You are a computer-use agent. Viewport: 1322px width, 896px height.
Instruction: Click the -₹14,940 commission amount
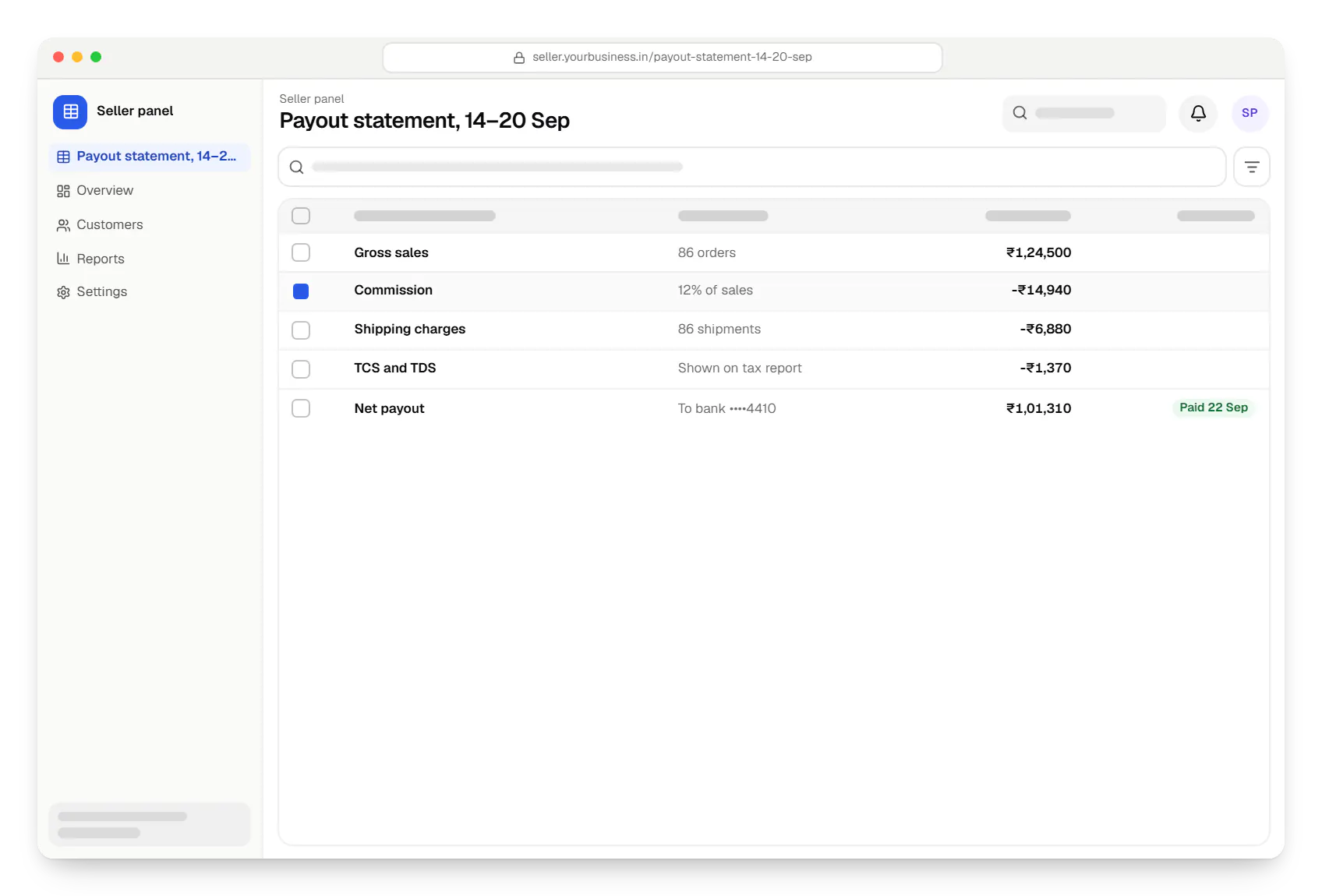pos(1041,290)
